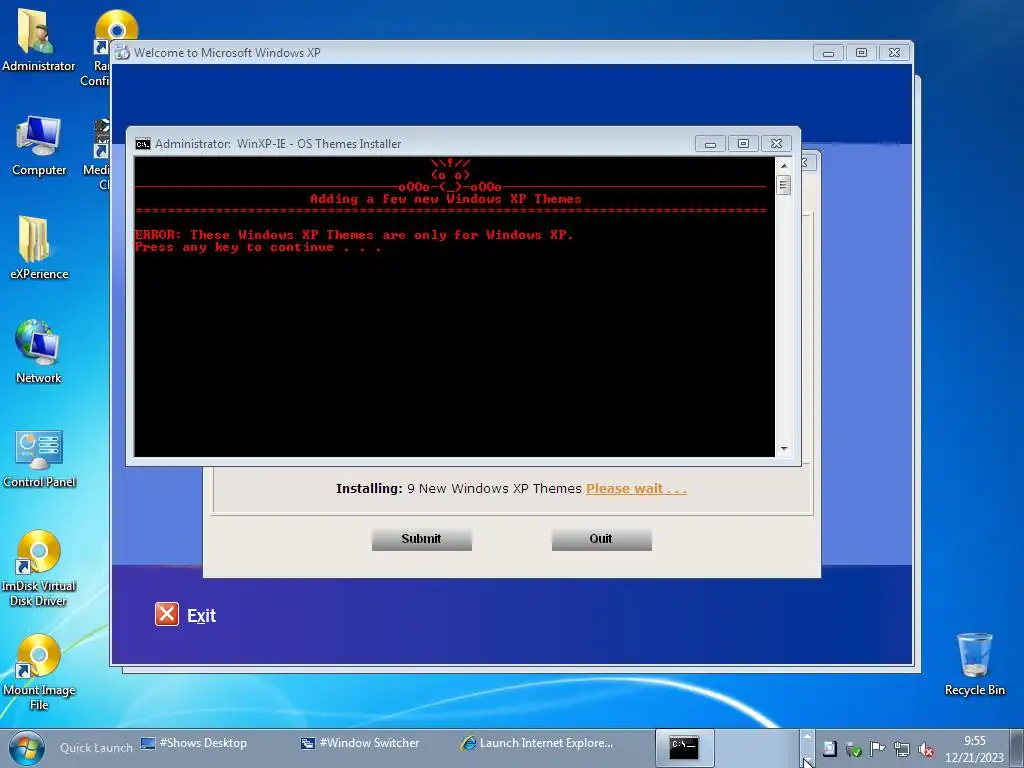Close the Welcome to Microsoft Windows XP window

coord(895,53)
